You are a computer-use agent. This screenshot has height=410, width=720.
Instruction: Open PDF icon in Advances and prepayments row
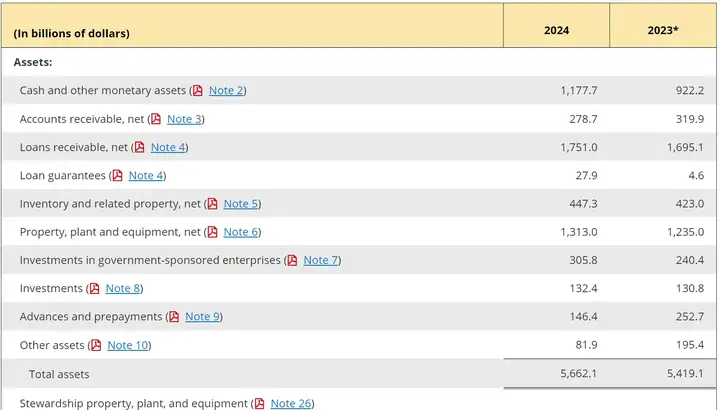pos(174,317)
